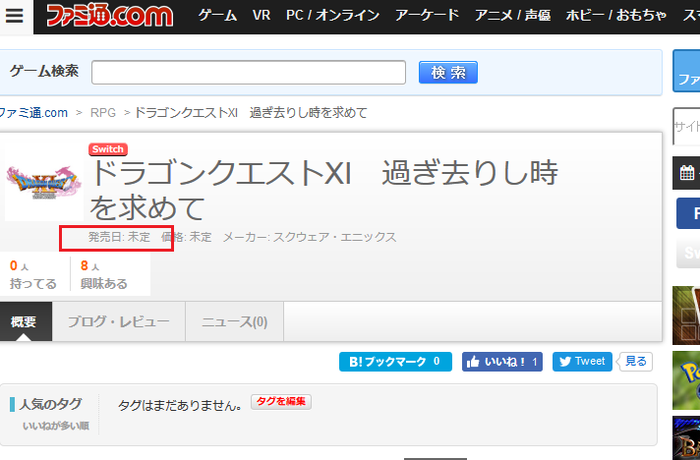Click the 8人 興味ある counter
This screenshot has width=700, height=460.
(104, 275)
